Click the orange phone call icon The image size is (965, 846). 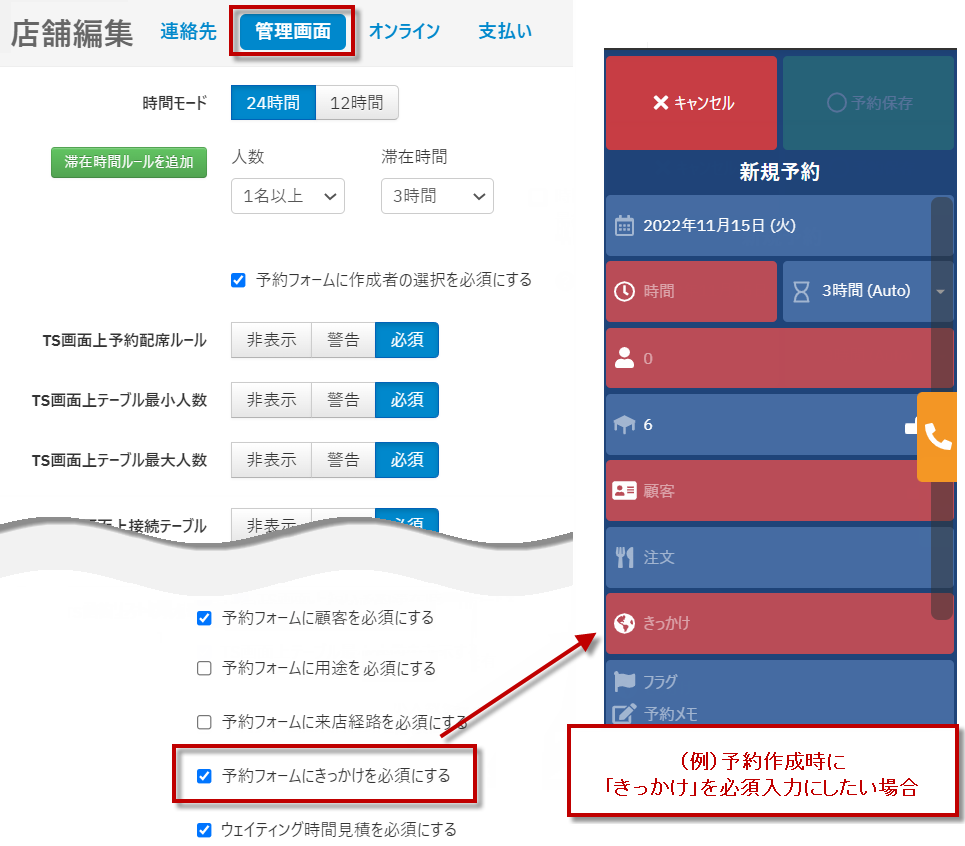939,437
